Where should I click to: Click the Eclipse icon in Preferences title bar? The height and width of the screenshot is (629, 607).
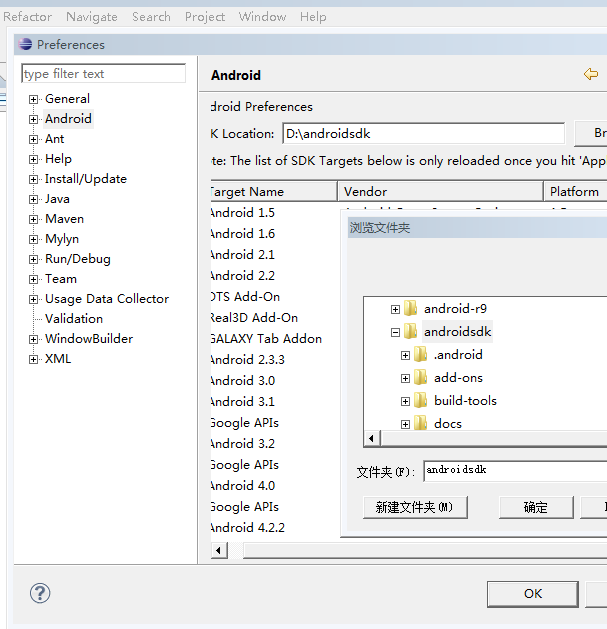25,44
